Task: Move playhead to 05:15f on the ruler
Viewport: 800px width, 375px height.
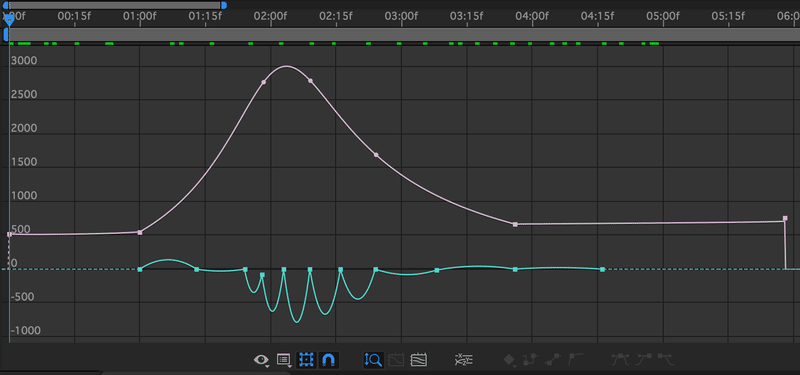Action: pos(728,16)
